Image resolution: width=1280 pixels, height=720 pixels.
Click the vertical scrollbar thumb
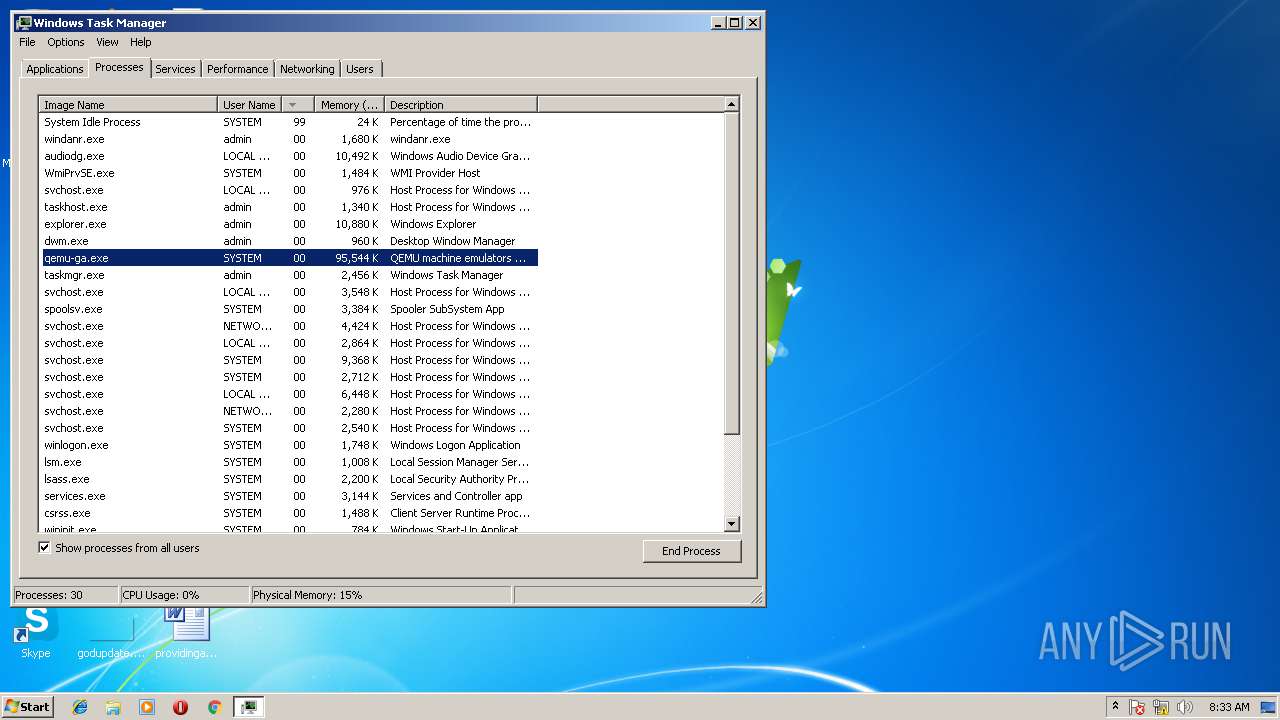pyautogui.click(x=731, y=273)
